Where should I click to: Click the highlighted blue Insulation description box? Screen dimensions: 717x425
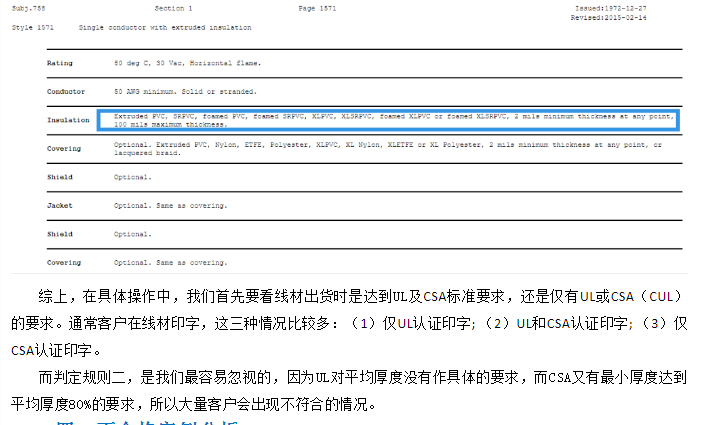click(386, 121)
